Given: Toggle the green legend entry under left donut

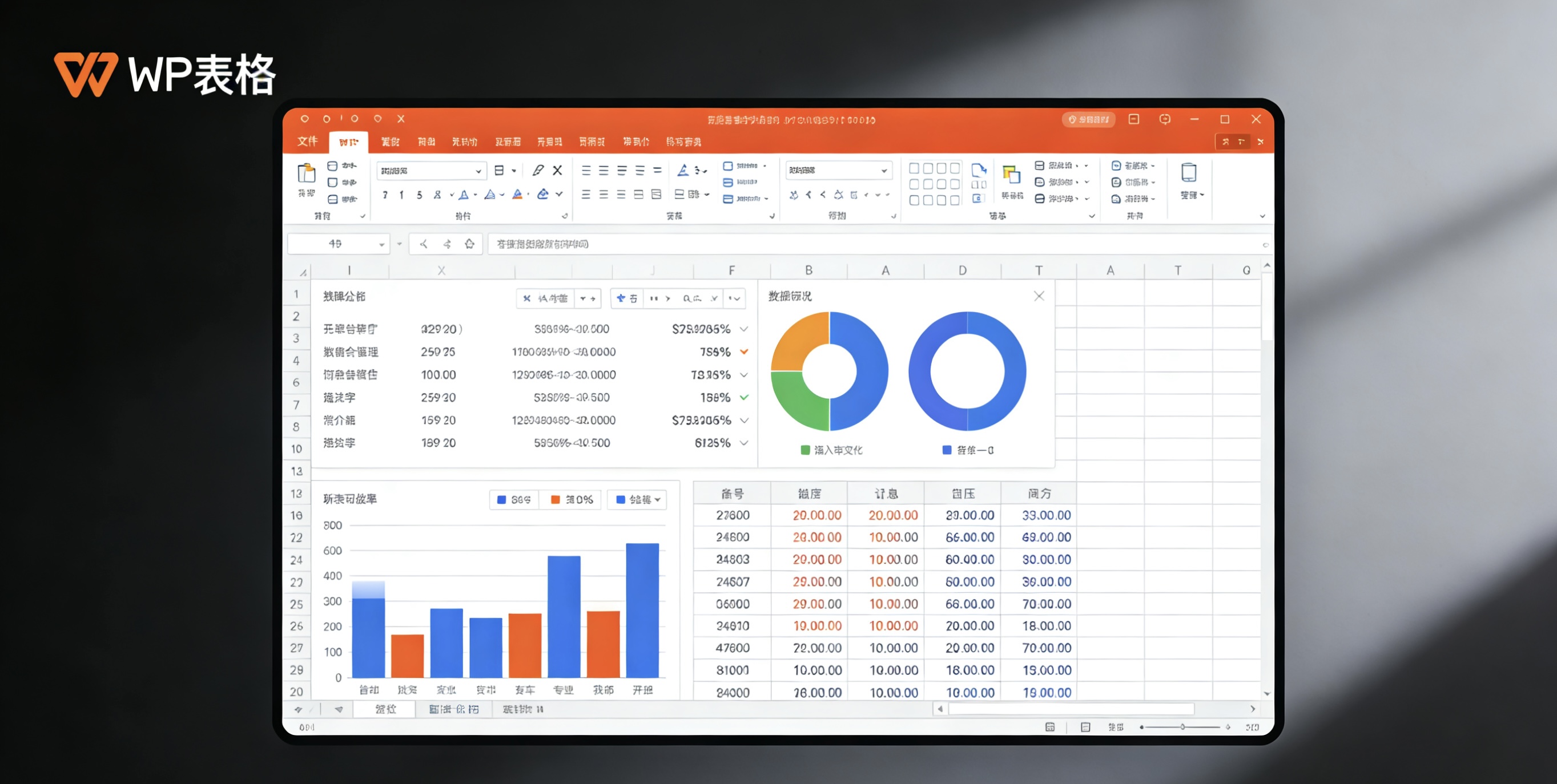Looking at the screenshot, I should [831, 450].
